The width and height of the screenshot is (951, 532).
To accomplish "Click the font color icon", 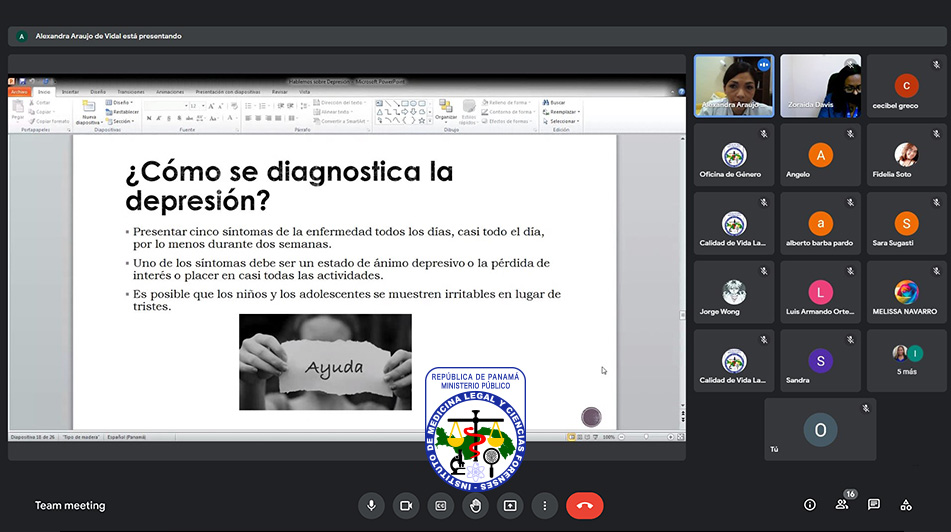I will point(230,118).
